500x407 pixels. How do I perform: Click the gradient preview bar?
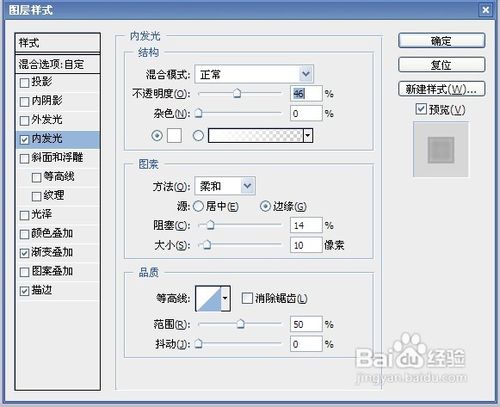(256, 136)
